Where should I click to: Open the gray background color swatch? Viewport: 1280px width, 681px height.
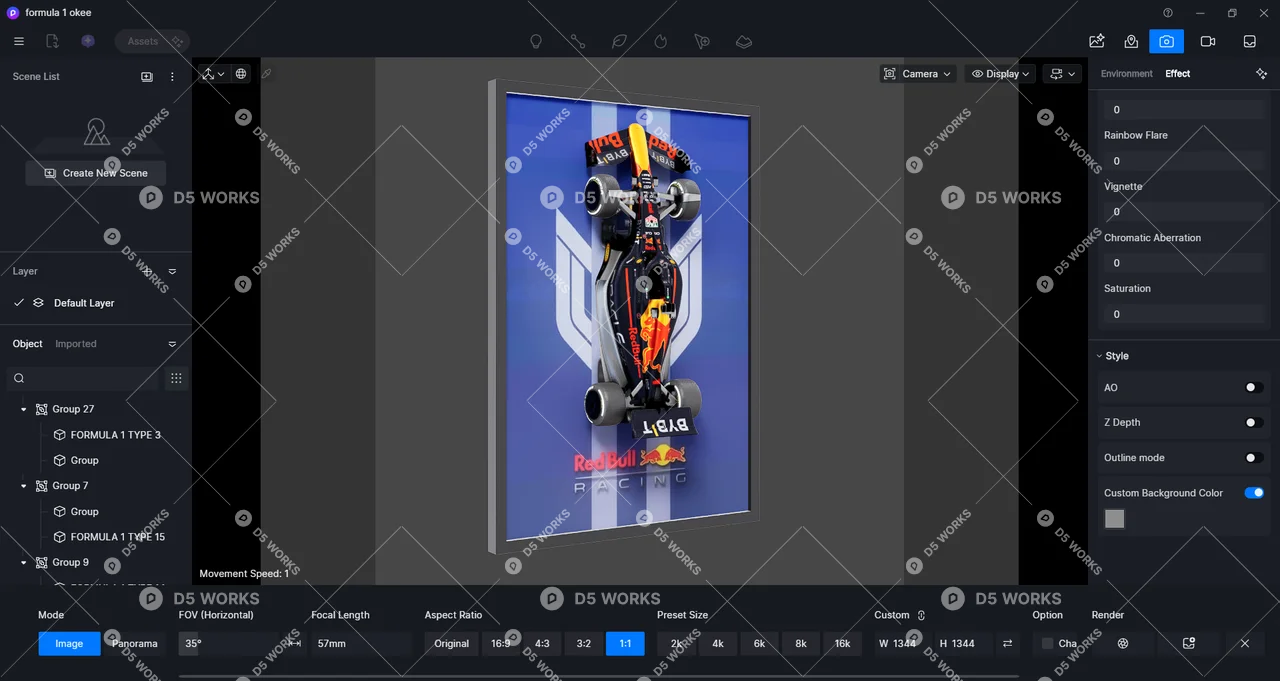(x=1114, y=518)
